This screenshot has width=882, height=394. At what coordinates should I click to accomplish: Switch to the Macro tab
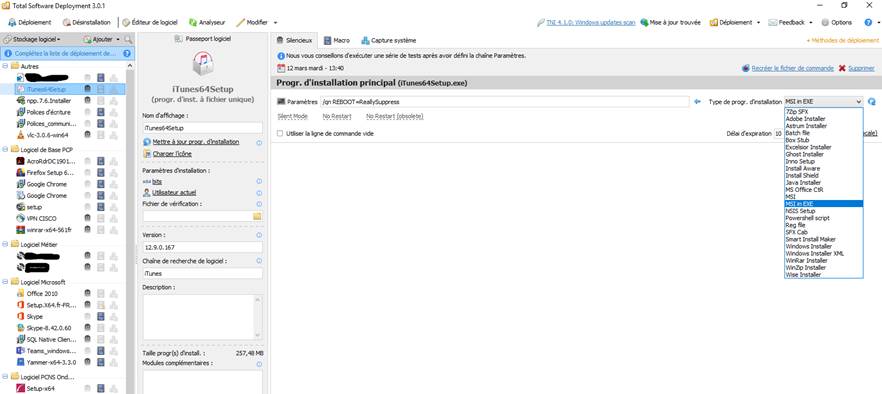point(337,41)
